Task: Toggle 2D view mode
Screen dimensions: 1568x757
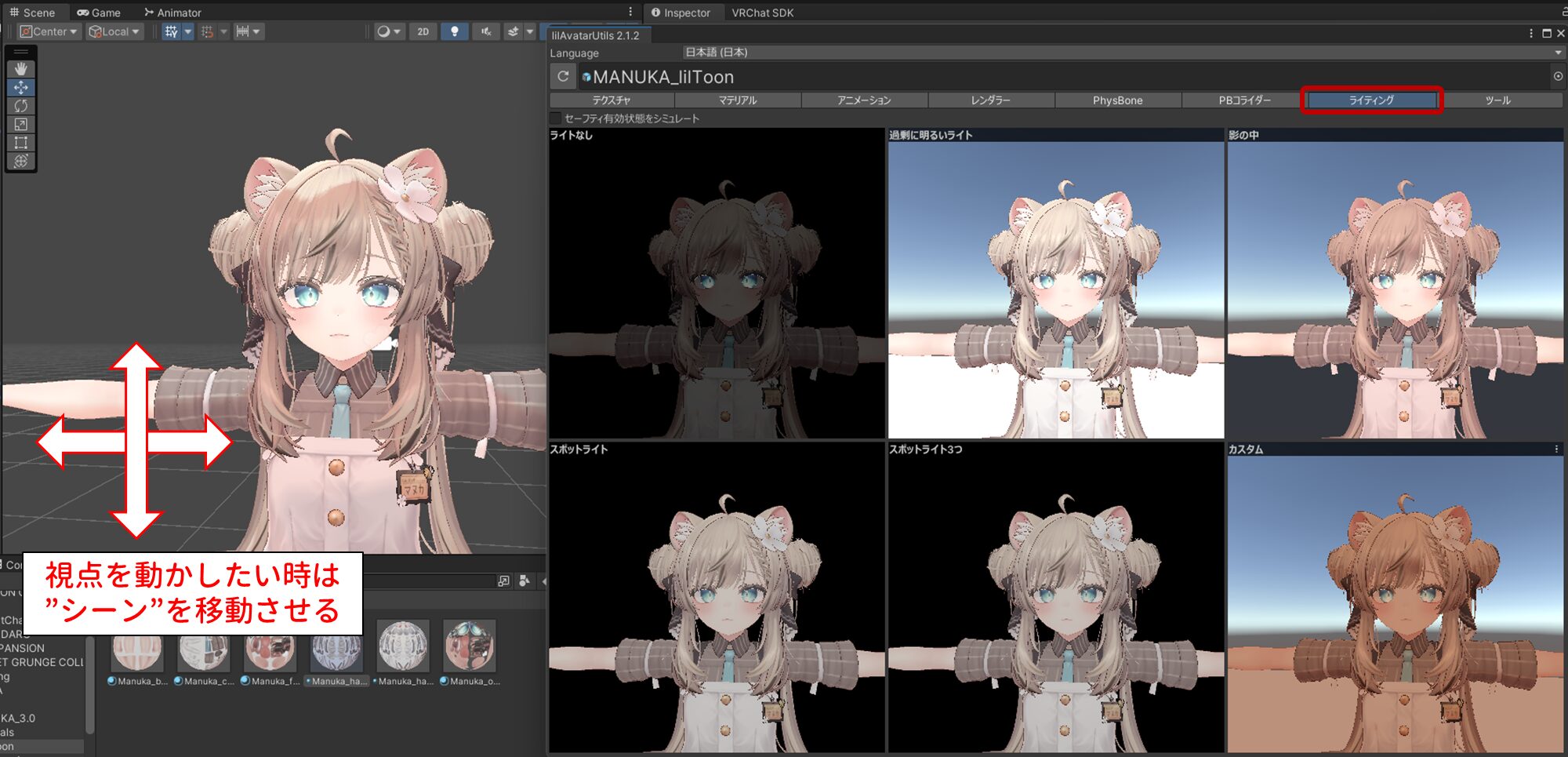Action: [423, 32]
